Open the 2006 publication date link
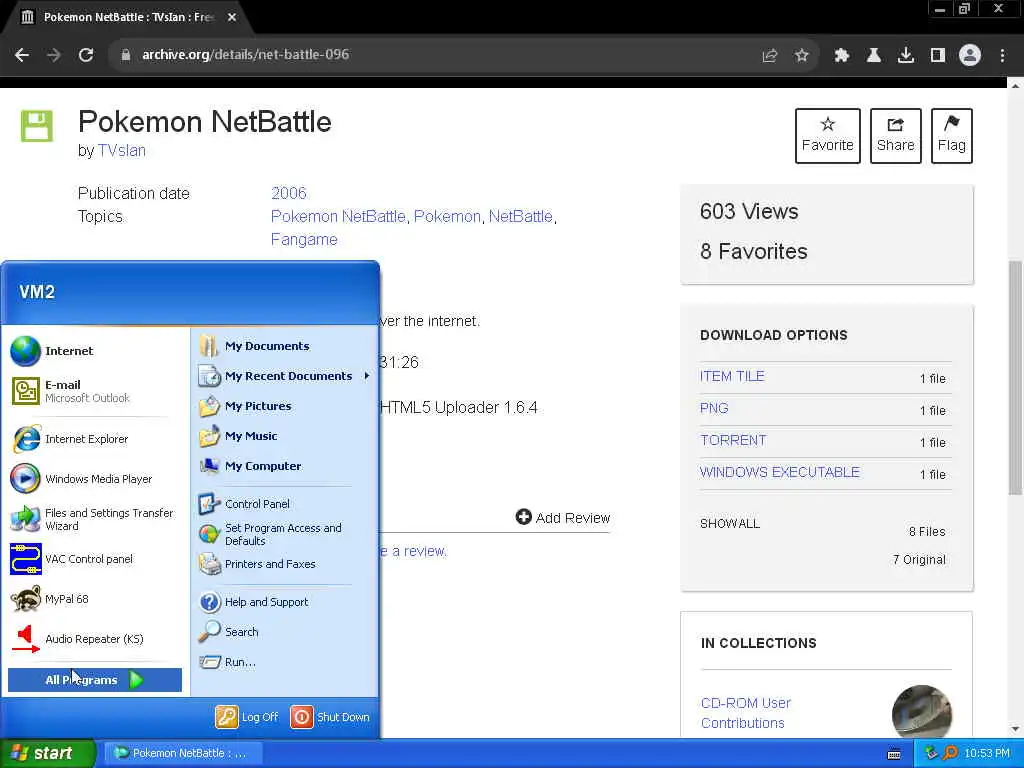Screen dimensions: 1024x768 coord(289,193)
